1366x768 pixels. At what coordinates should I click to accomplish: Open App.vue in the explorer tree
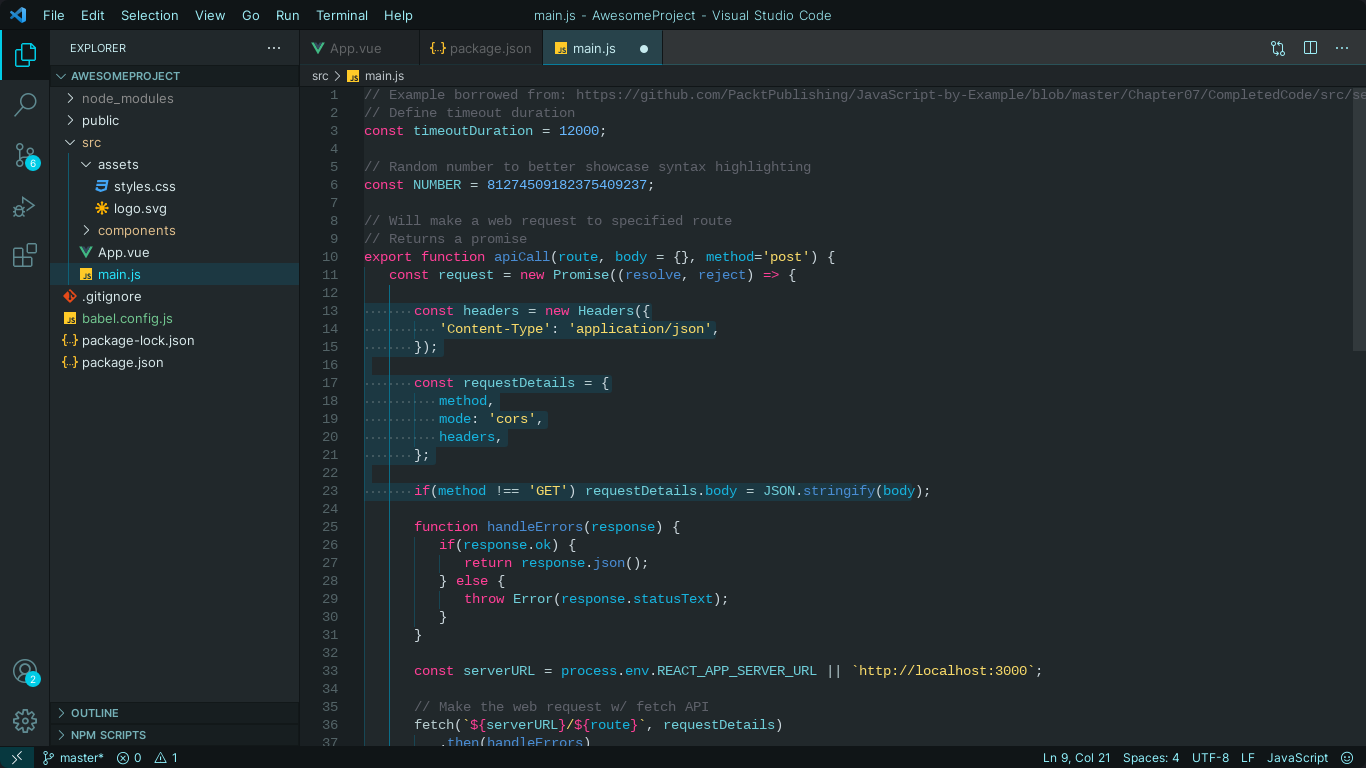tap(174, 252)
